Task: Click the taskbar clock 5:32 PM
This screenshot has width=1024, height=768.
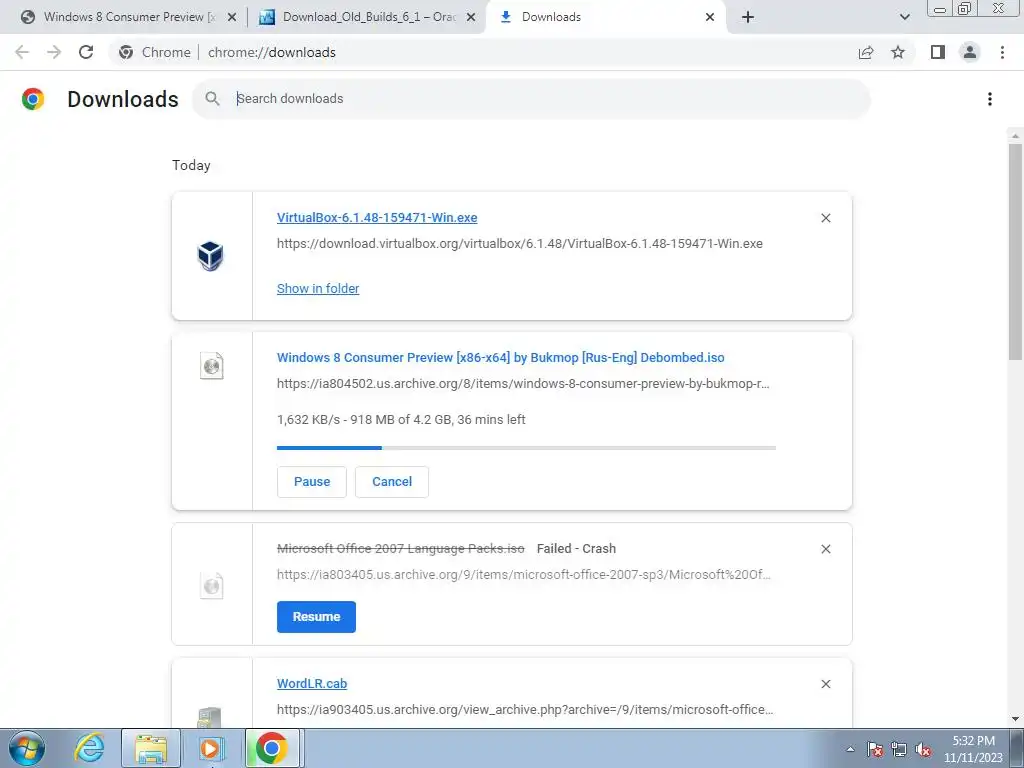Action: 973,741
